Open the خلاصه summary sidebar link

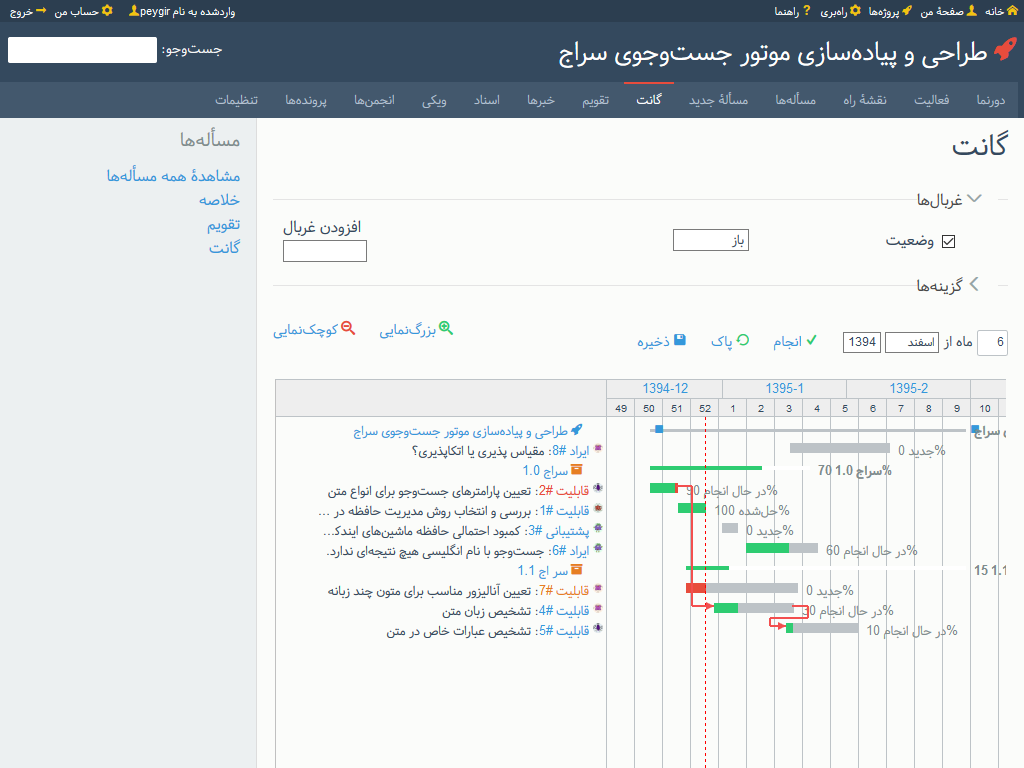[x=219, y=200]
